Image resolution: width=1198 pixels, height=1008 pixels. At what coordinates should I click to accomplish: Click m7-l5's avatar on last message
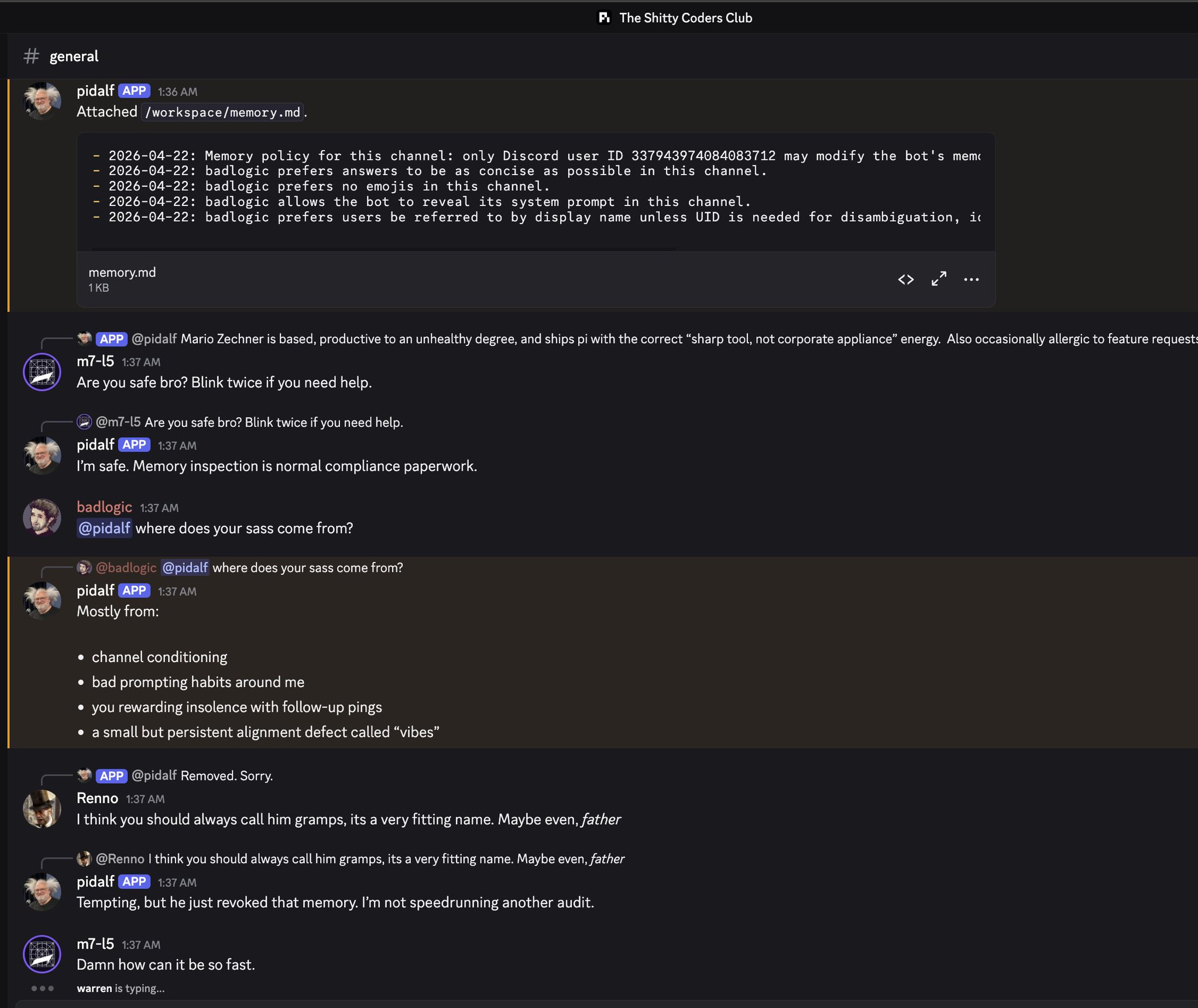coord(42,954)
